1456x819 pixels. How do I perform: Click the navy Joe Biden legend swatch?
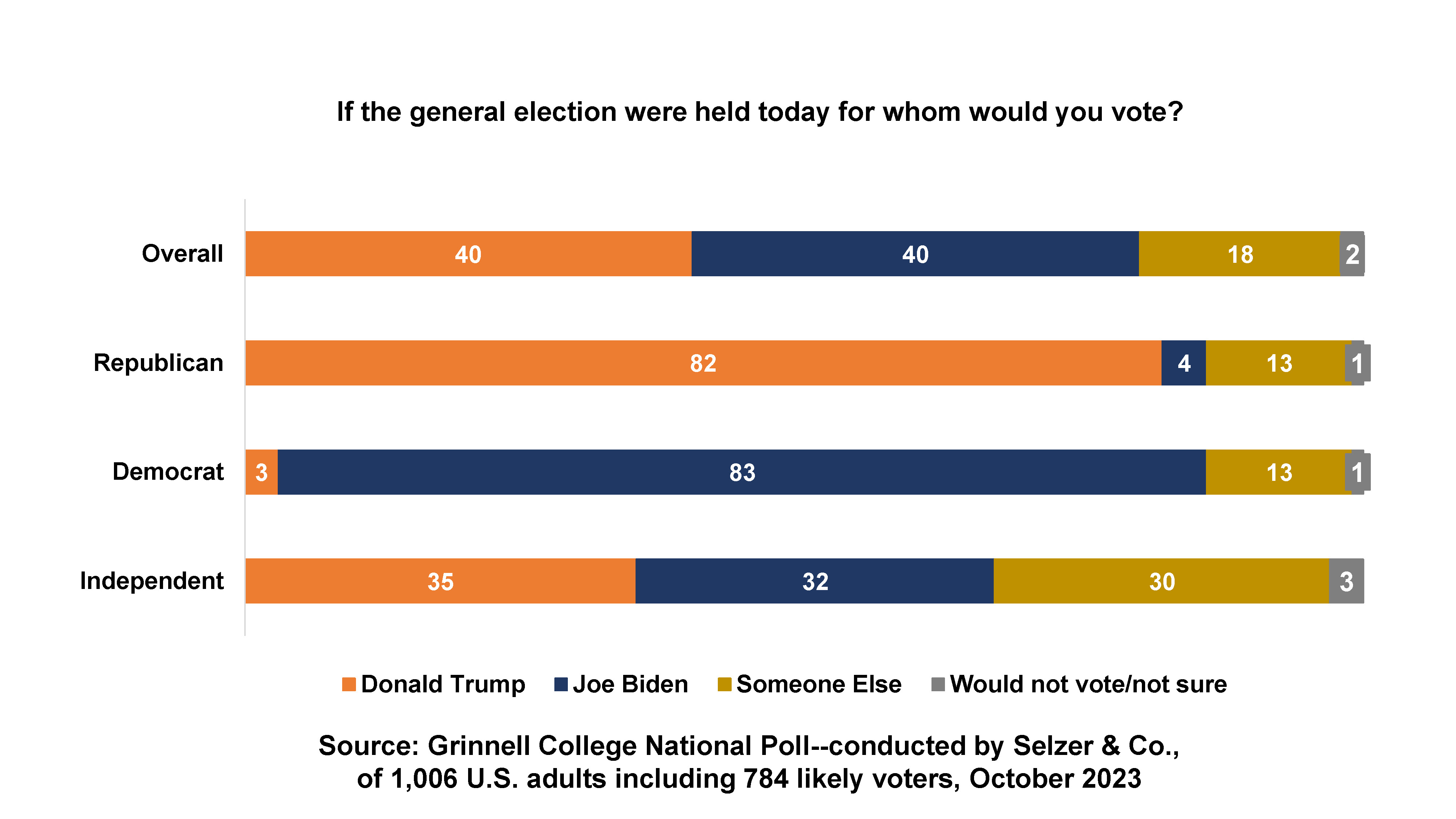pyautogui.click(x=561, y=684)
